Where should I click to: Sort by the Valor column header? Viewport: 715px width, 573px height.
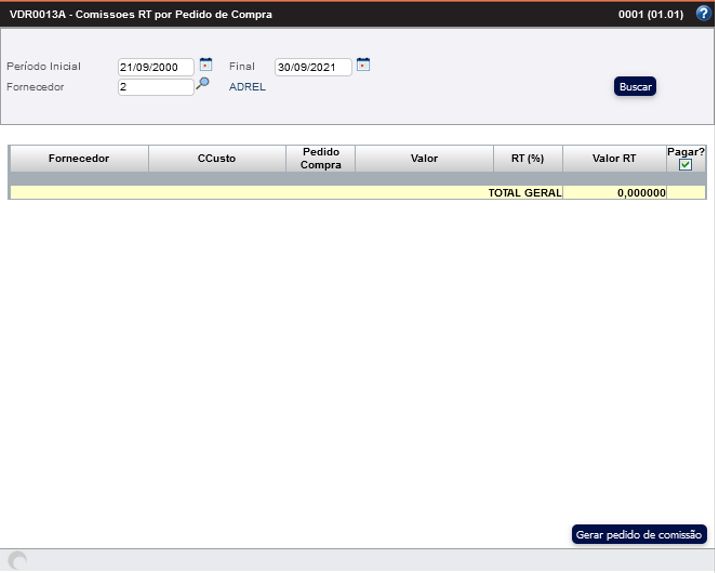click(424, 158)
